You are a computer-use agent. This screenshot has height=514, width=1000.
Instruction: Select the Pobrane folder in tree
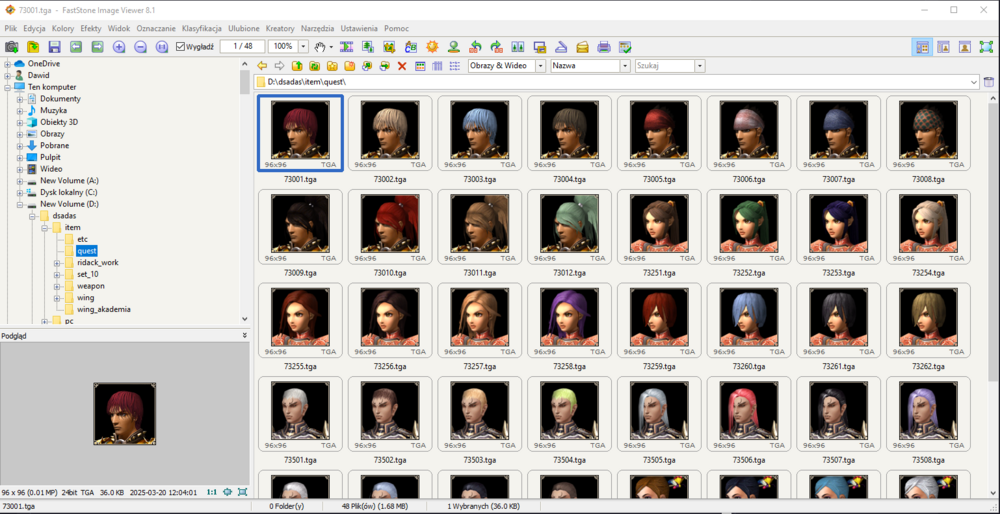54,145
